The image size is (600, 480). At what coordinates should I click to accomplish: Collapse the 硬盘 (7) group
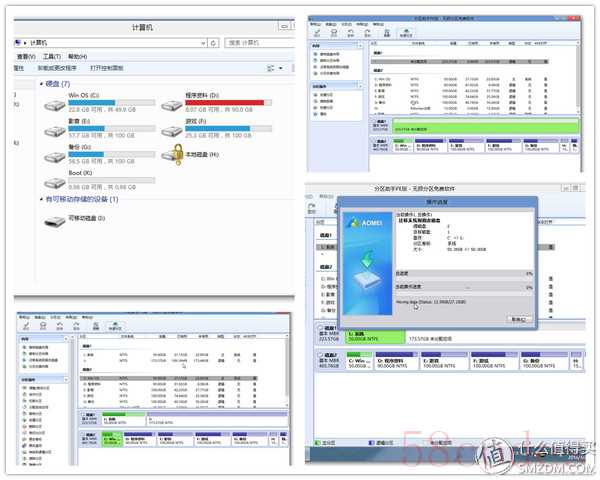(42, 84)
